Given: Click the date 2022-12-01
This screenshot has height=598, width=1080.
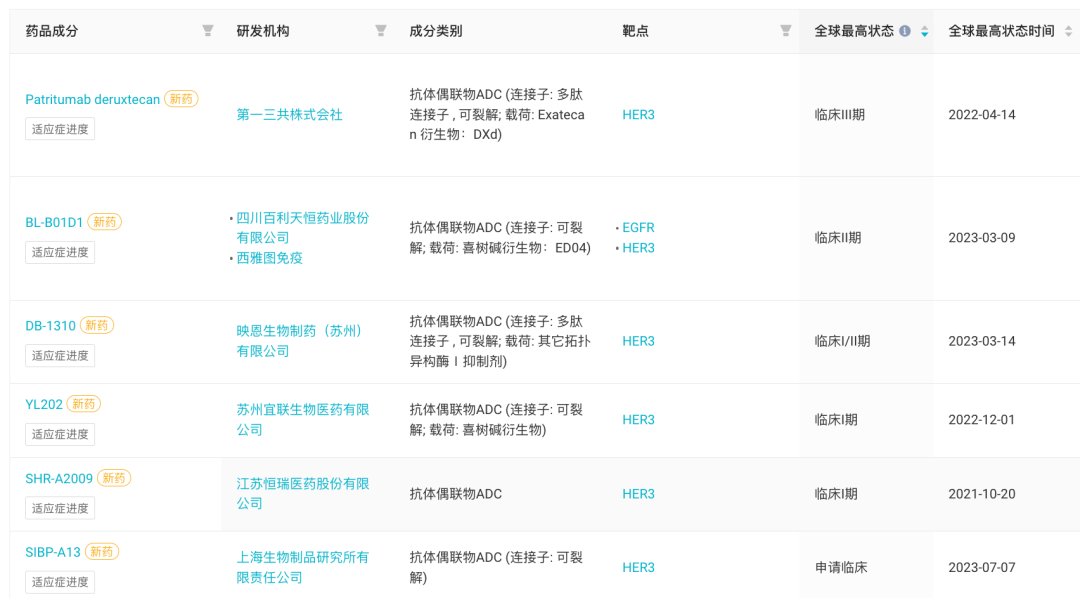Looking at the screenshot, I should [x=982, y=420].
